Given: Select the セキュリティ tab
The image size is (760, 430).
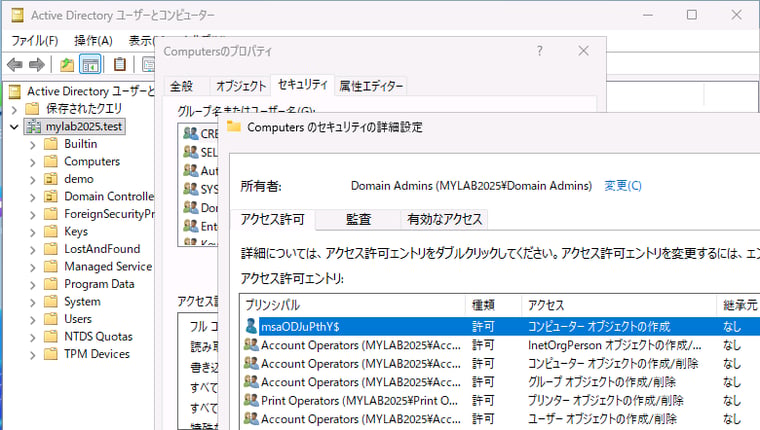Looking at the screenshot, I should coord(302,85).
